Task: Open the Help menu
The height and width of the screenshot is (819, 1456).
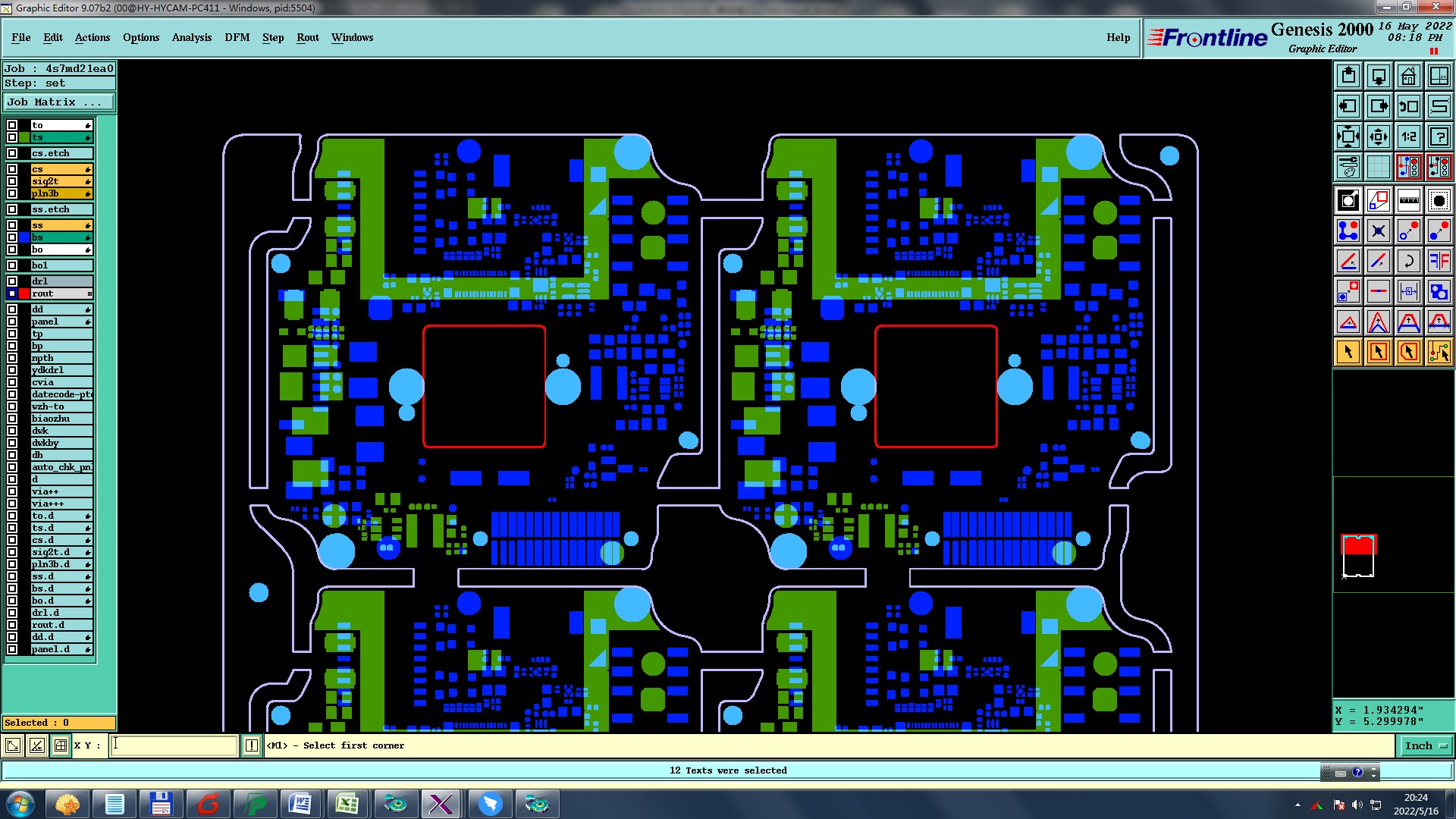Action: 1119,37
